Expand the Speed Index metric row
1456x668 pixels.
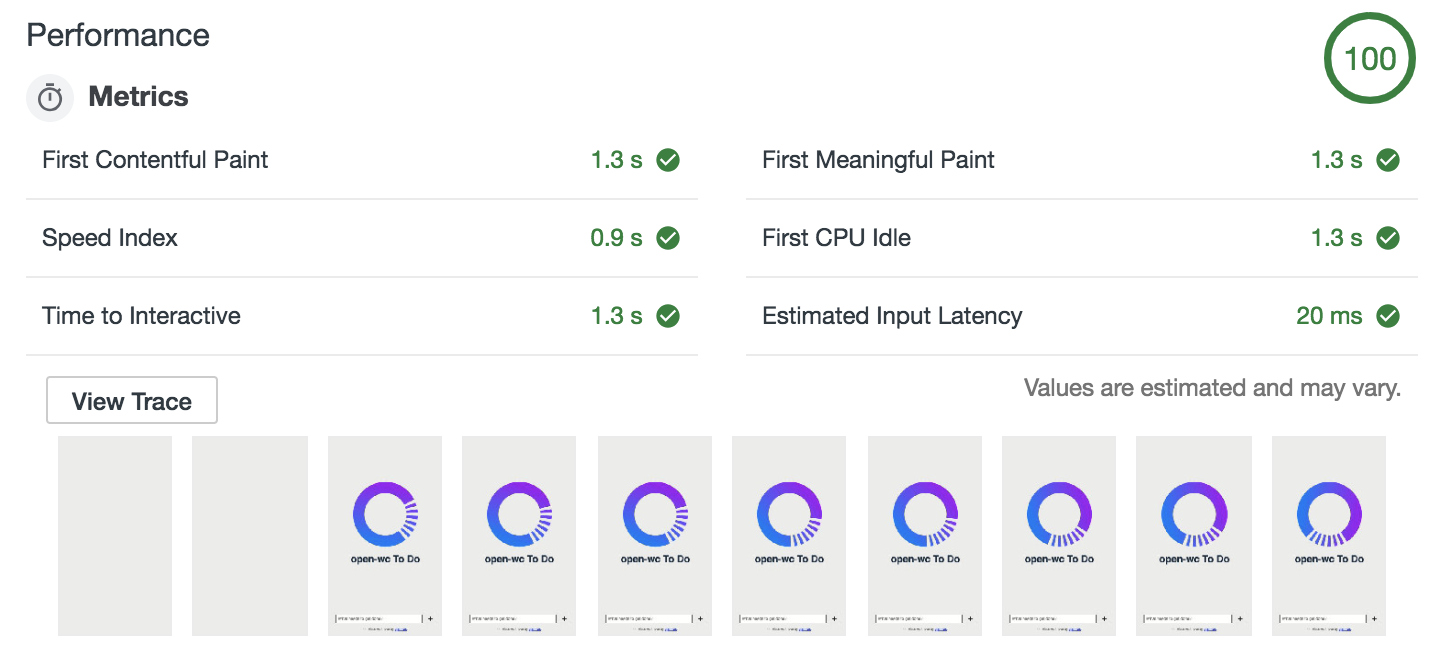coord(362,238)
